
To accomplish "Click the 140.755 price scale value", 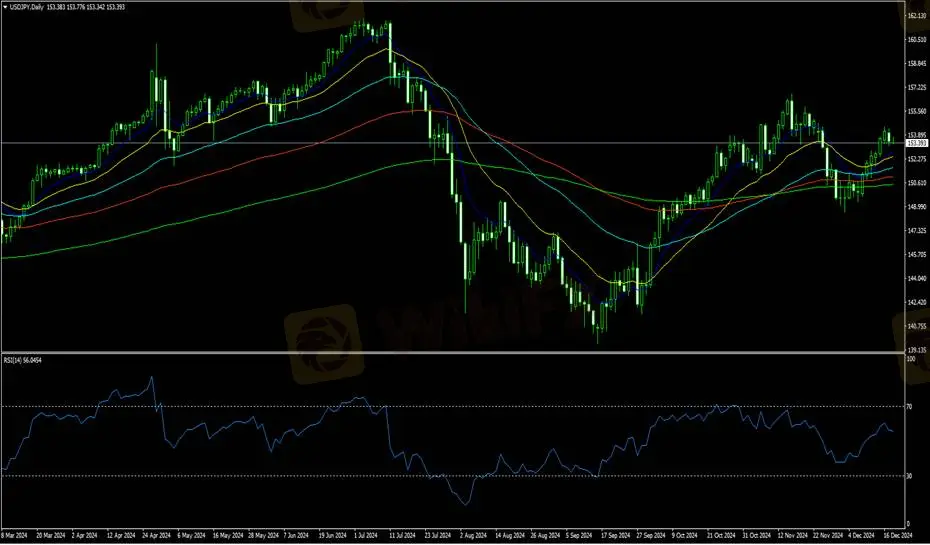I will [x=917, y=326].
